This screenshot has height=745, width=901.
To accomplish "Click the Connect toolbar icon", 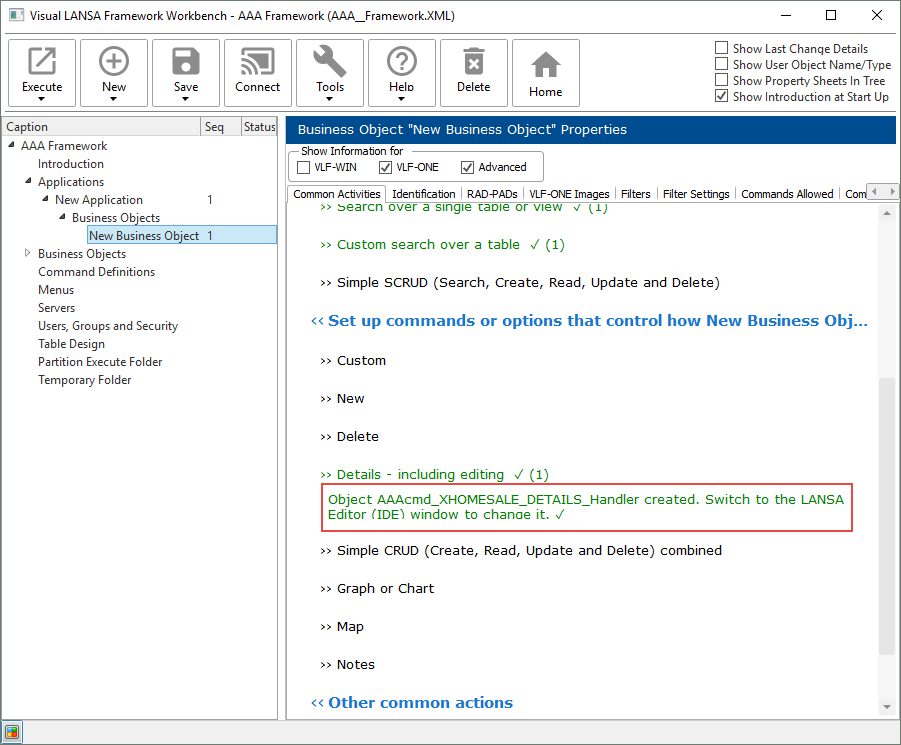I will point(258,64).
